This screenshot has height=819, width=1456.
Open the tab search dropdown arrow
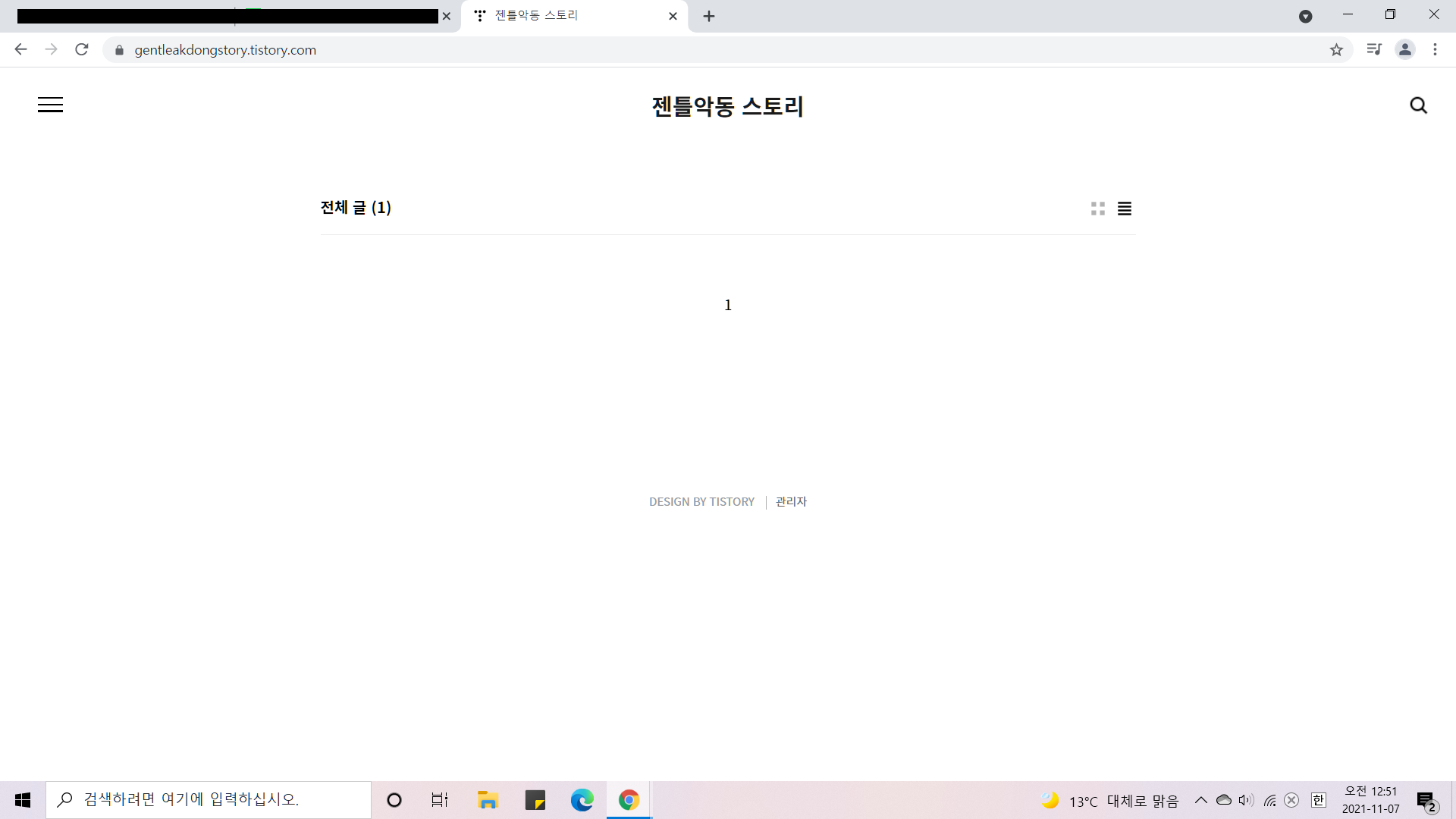[x=1306, y=16]
